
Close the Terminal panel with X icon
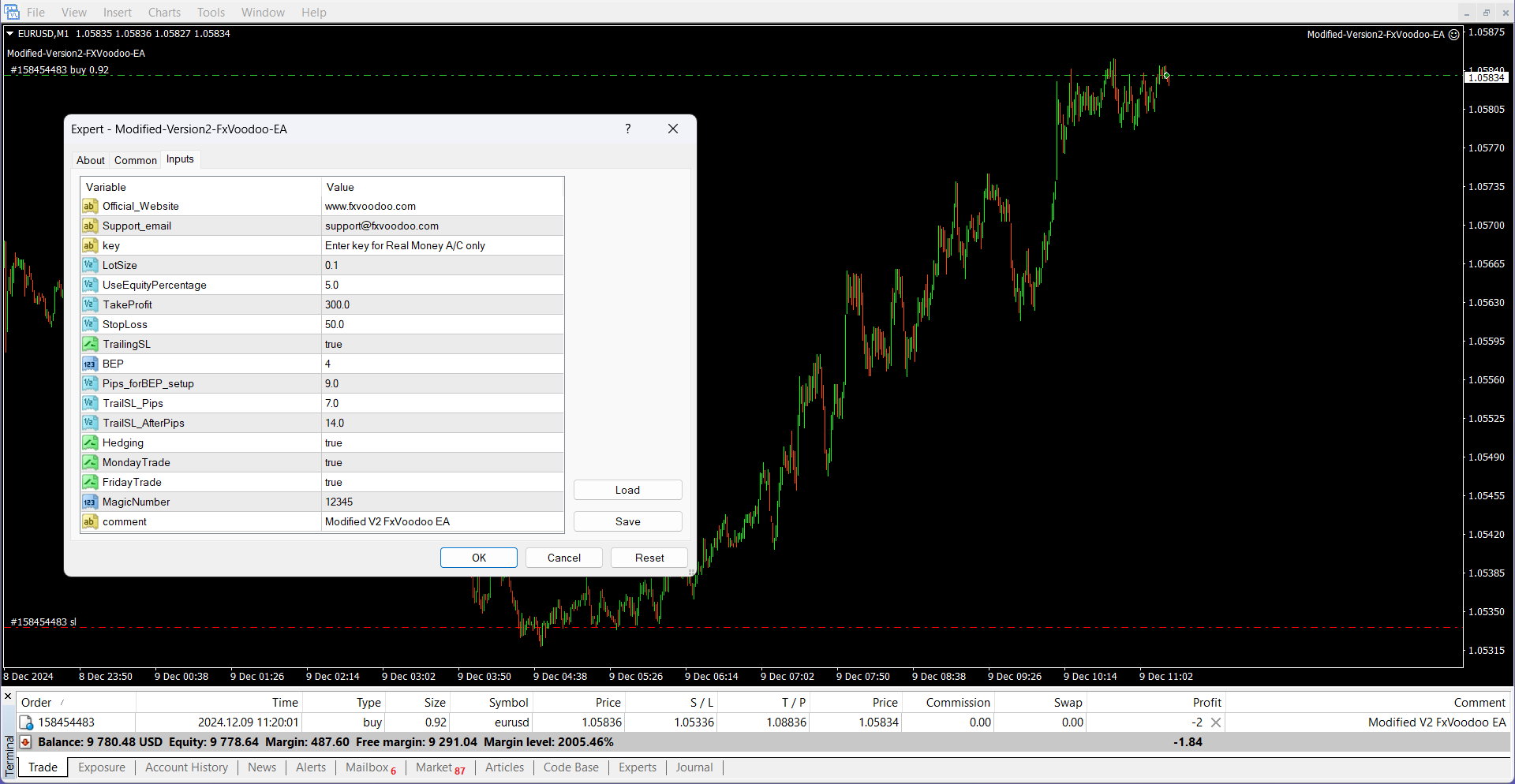click(8, 696)
